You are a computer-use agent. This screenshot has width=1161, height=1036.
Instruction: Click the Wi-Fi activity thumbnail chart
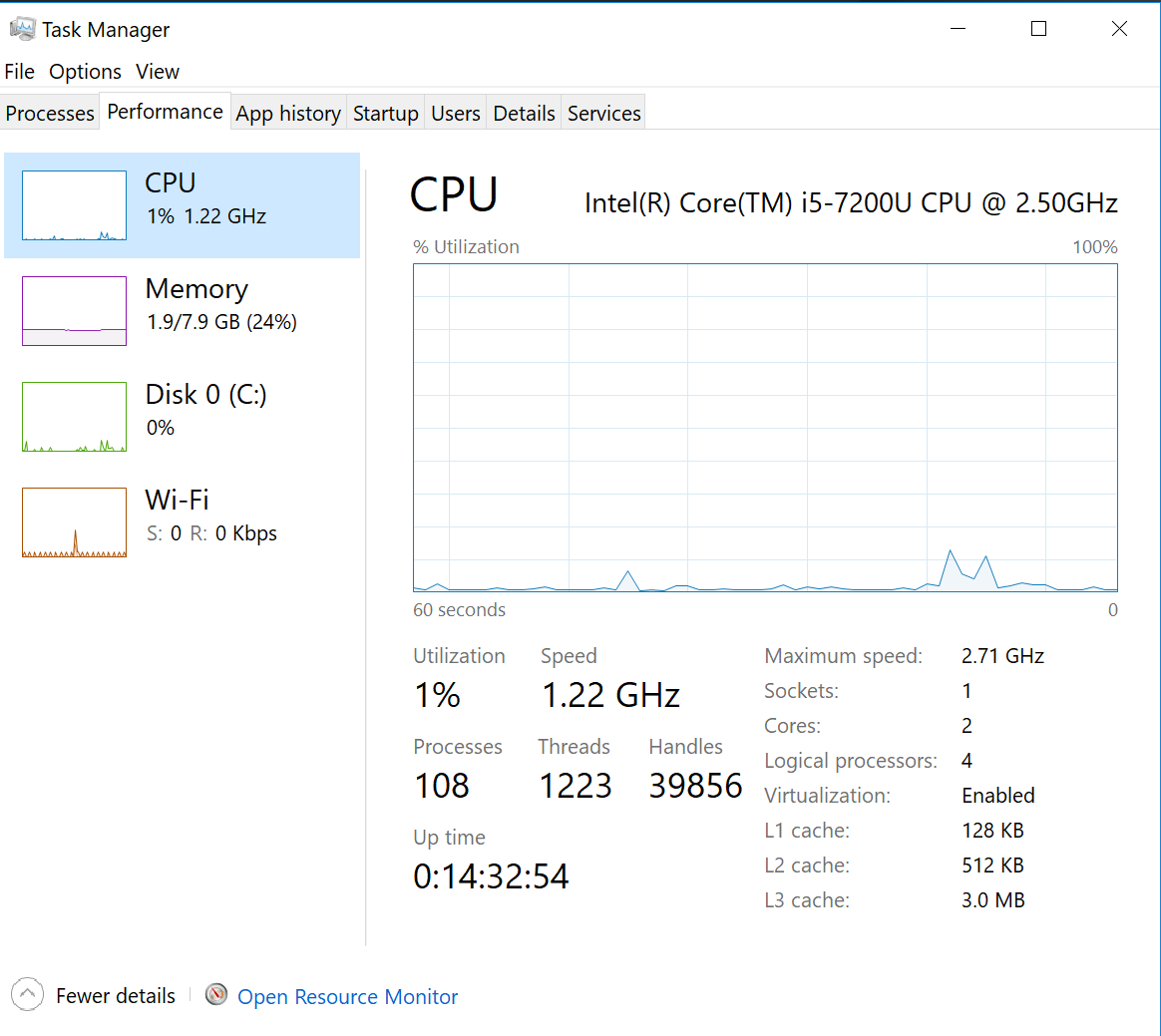tap(74, 521)
